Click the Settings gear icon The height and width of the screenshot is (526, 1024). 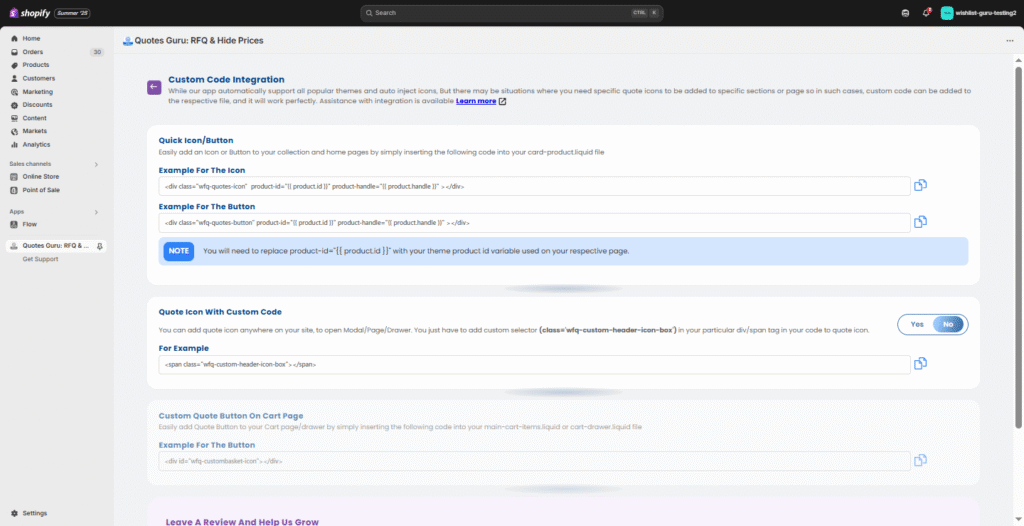pyautogui.click(x=14, y=514)
